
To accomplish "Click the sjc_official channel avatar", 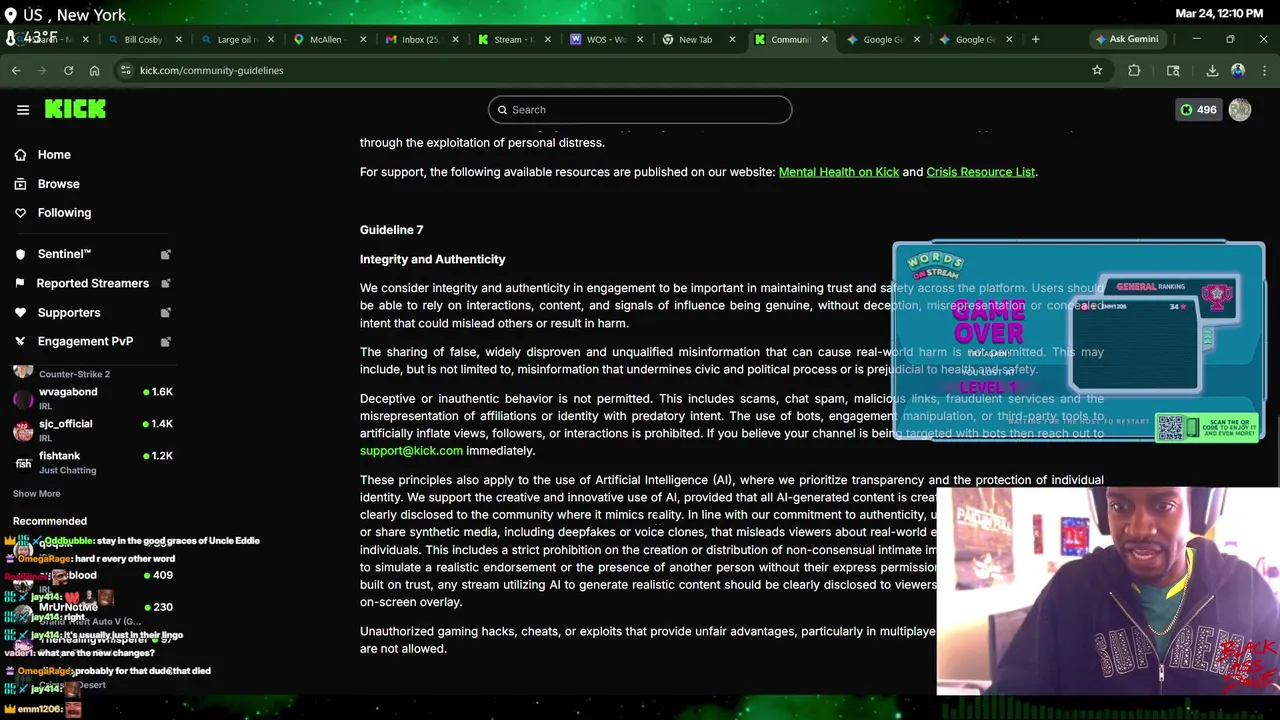I will (x=23, y=431).
